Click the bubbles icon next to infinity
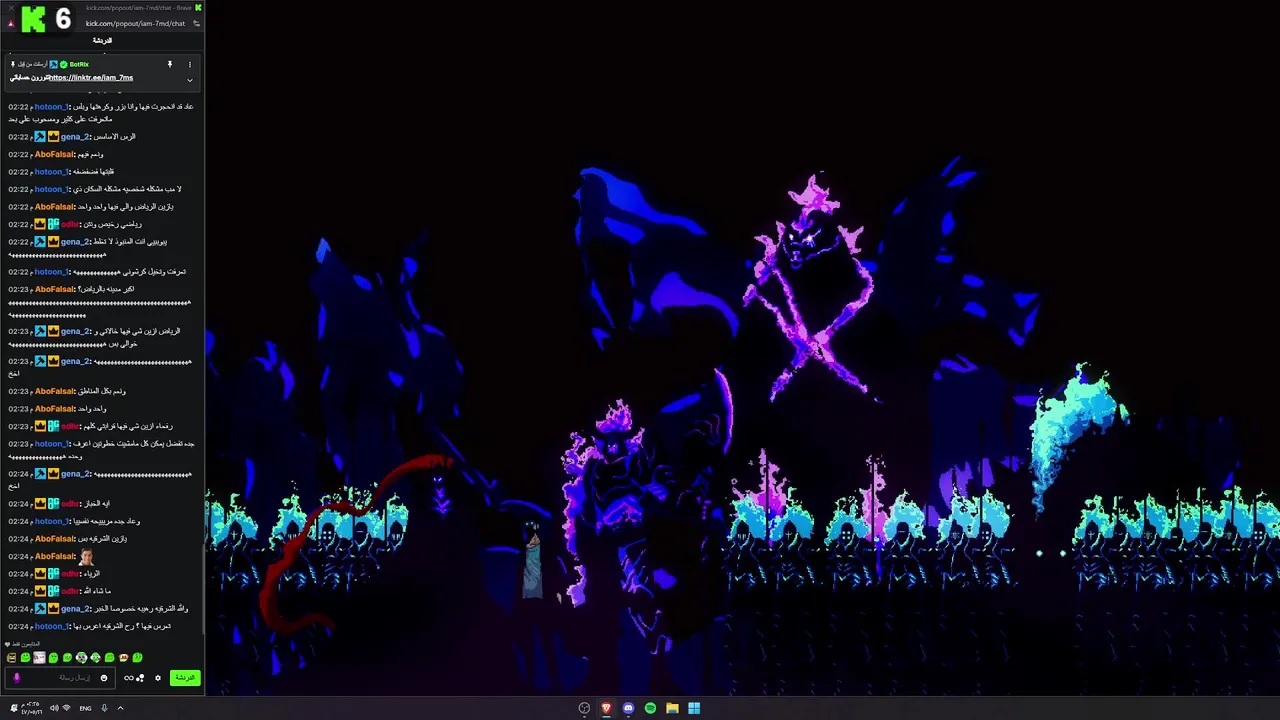This screenshot has height=720, width=1280. coord(140,678)
